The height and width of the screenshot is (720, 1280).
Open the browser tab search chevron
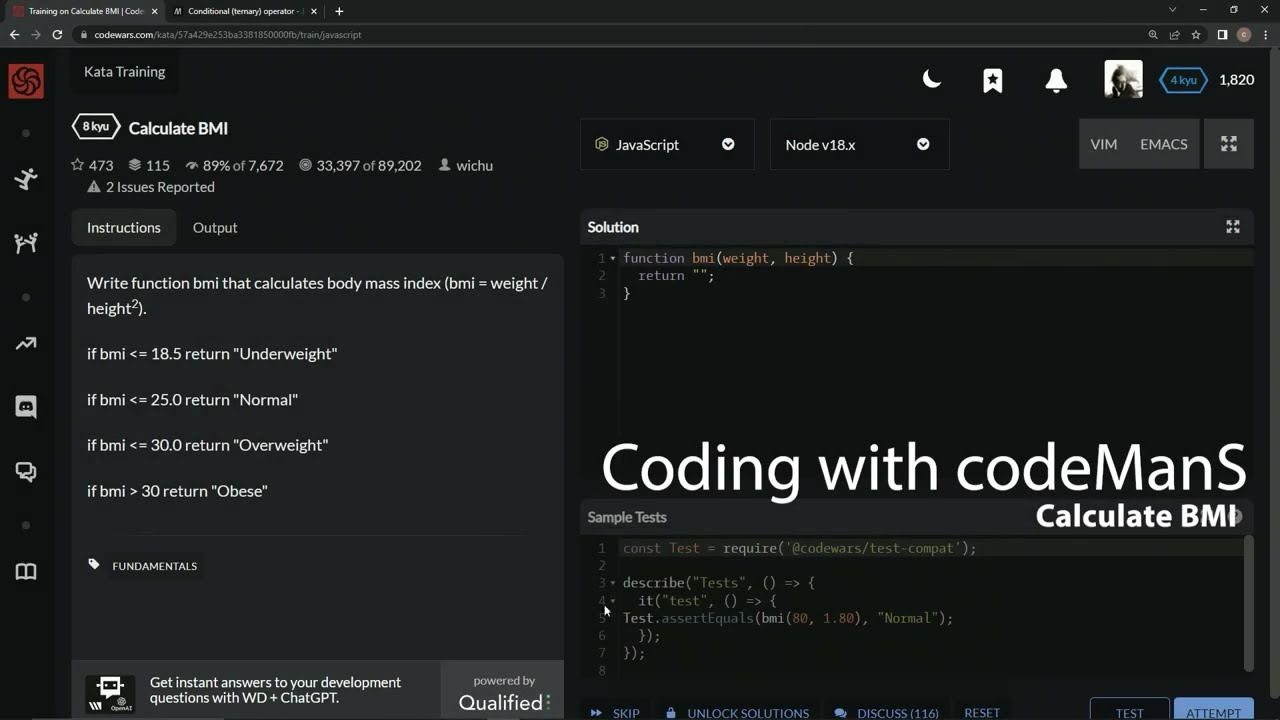click(x=1173, y=10)
